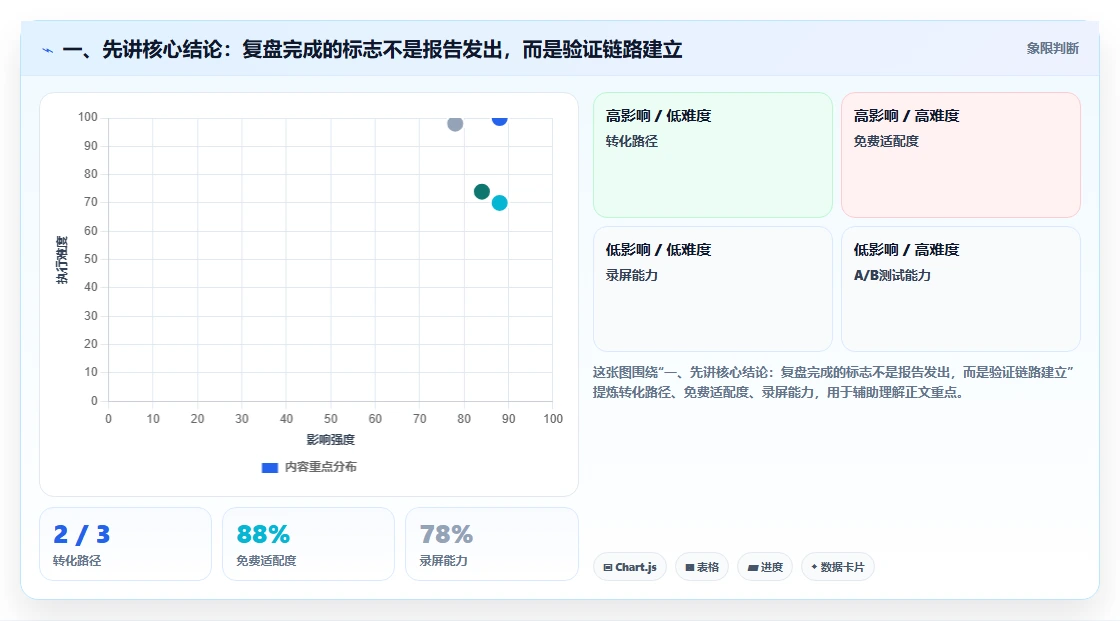This screenshot has height=621, width=1120.
Task: Select the gray scatter point near 78
Action: tap(455, 124)
